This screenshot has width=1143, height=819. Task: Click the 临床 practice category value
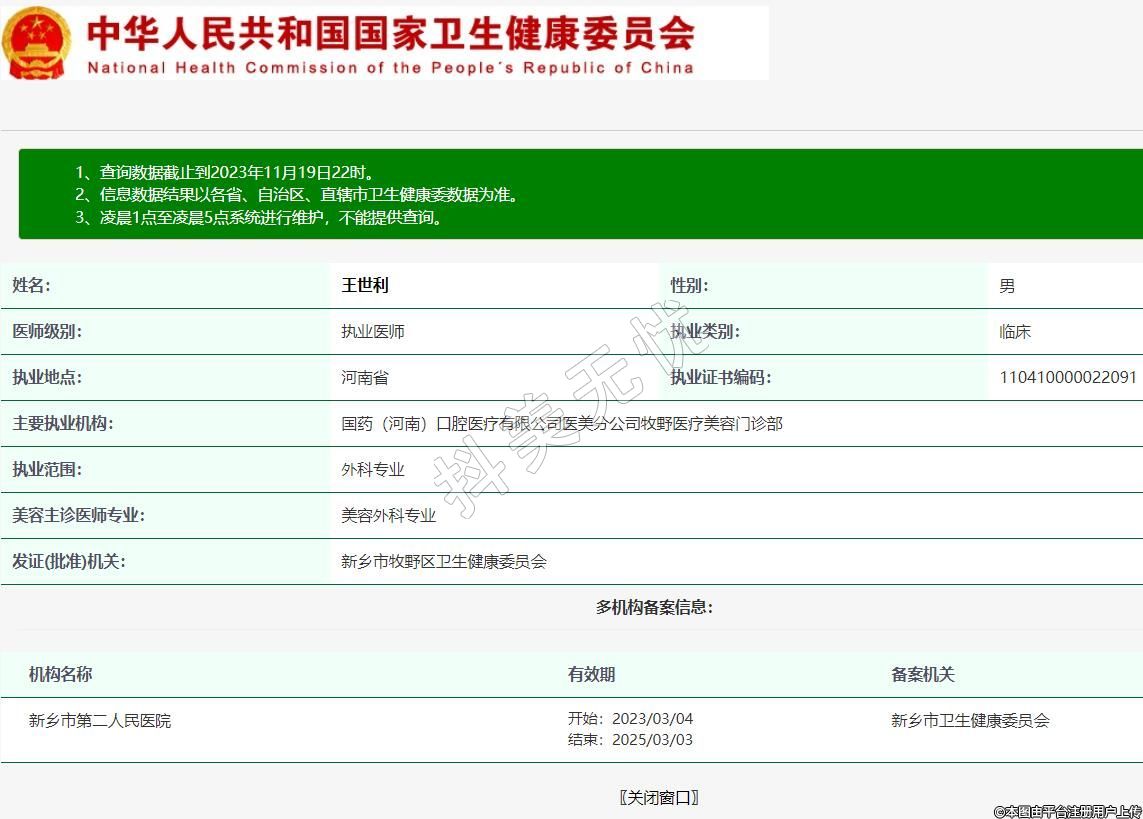point(1015,331)
